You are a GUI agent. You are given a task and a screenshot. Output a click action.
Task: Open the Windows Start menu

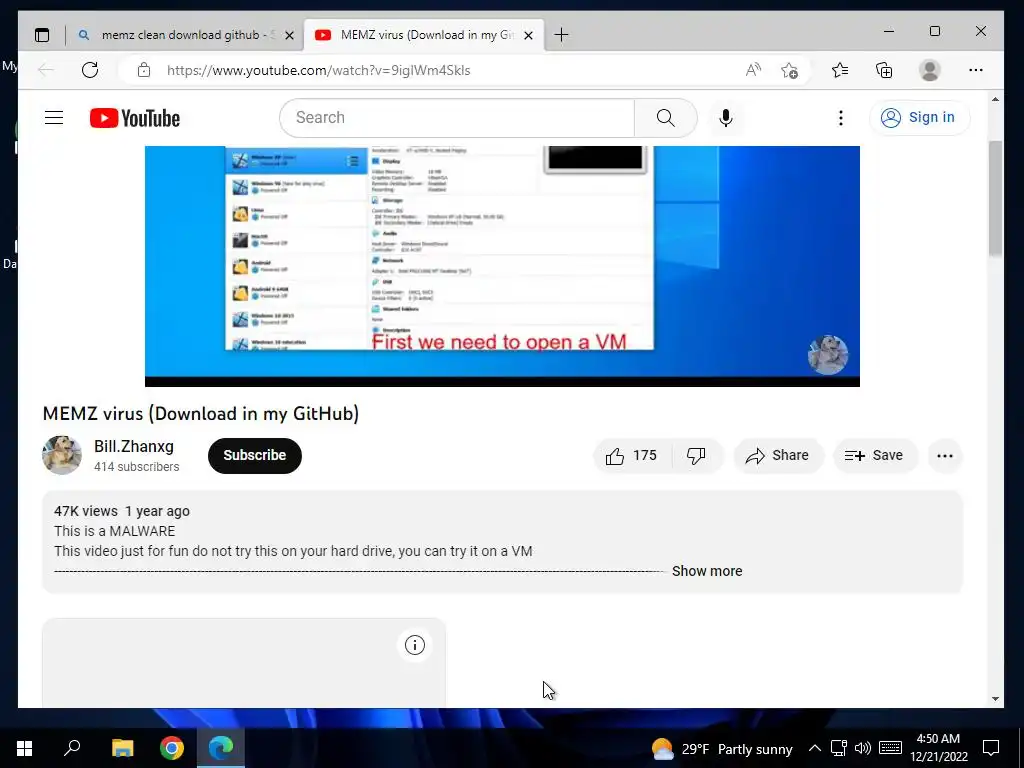[24, 748]
